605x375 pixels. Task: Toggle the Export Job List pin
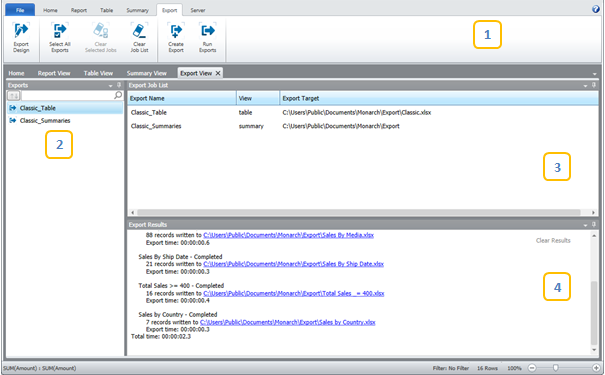tap(594, 85)
